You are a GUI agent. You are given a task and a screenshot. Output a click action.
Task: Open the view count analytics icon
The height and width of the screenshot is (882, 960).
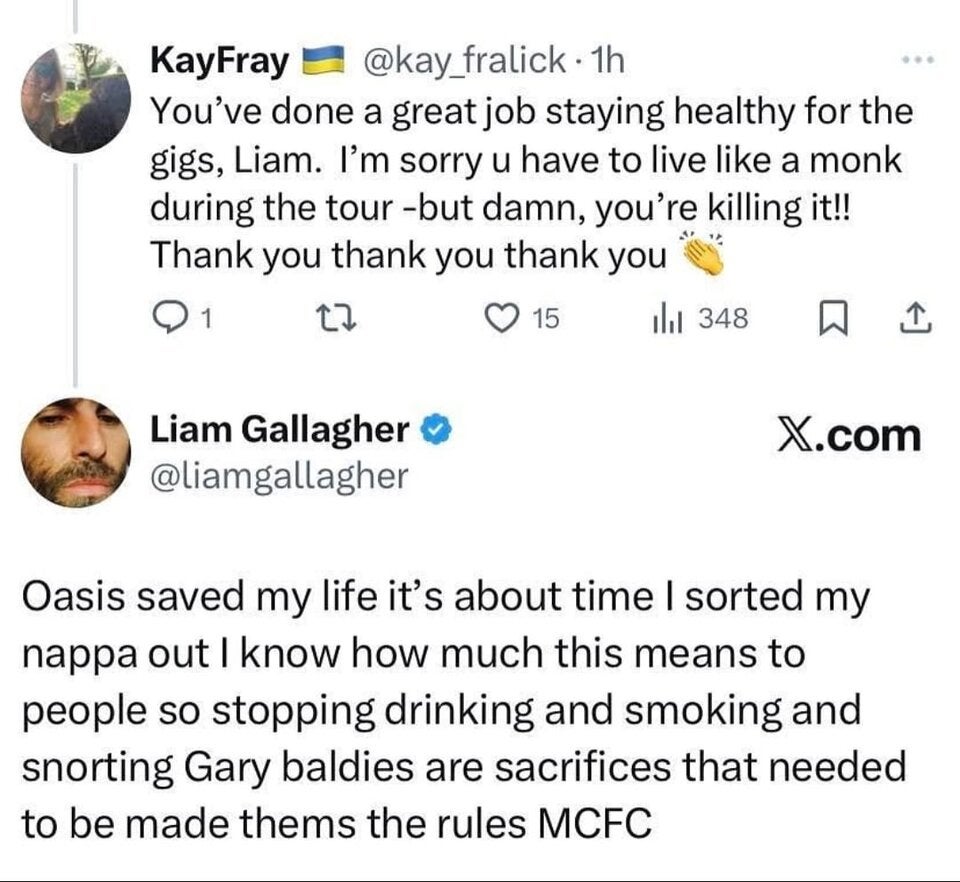(x=668, y=318)
